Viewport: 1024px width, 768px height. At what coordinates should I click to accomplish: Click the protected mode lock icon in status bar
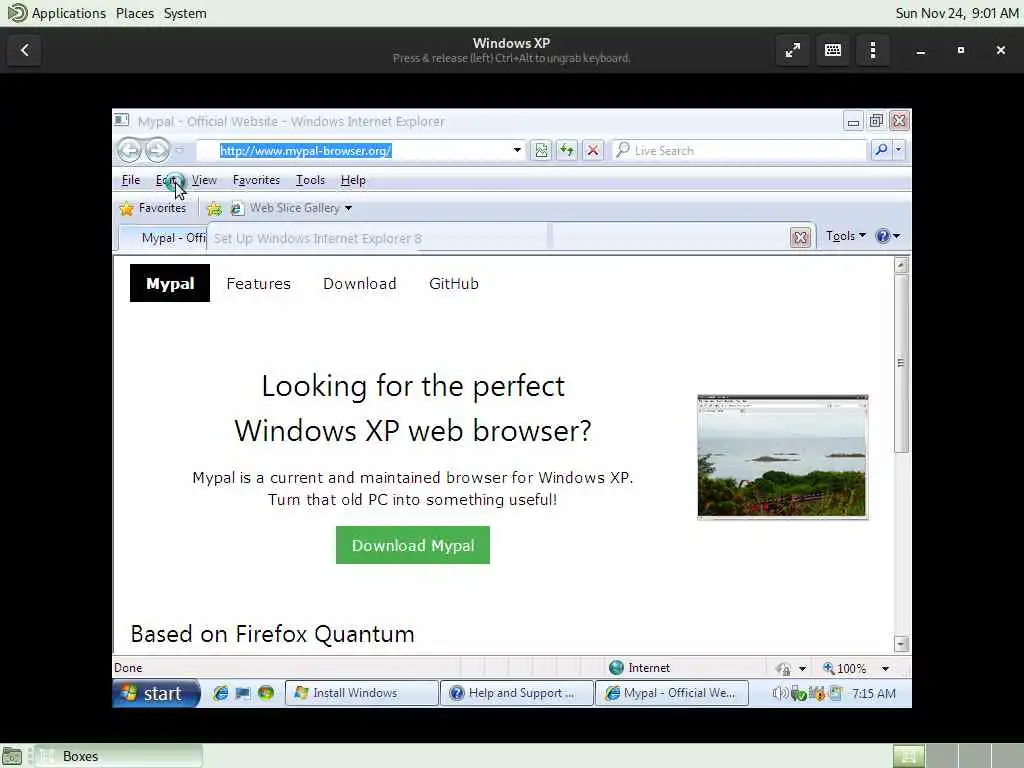(783, 668)
